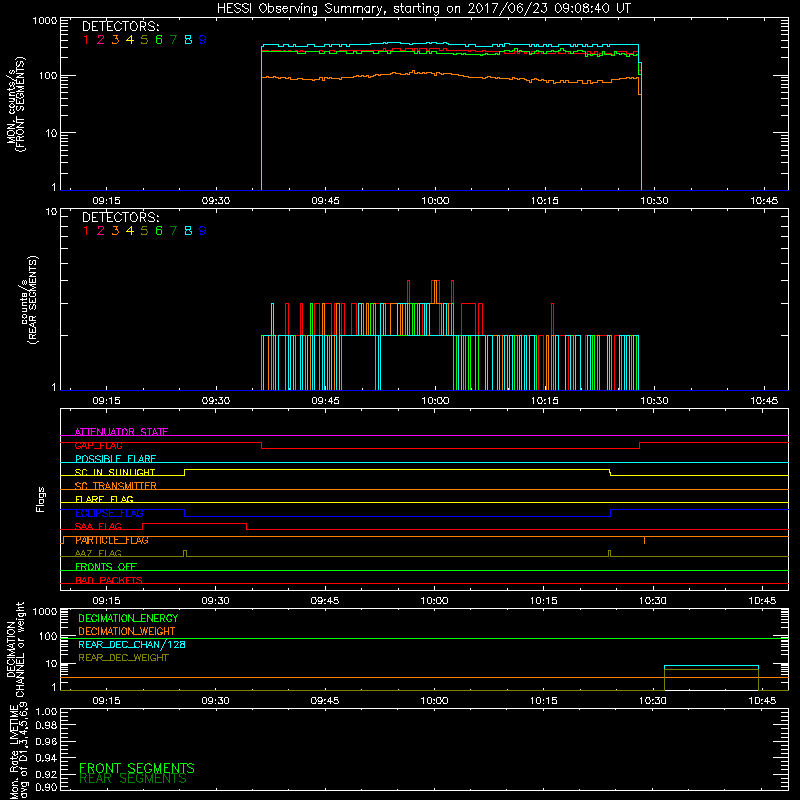Click the REAR_DEC_WEIGHT legend label
This screenshot has width=800, height=800.
(123, 658)
